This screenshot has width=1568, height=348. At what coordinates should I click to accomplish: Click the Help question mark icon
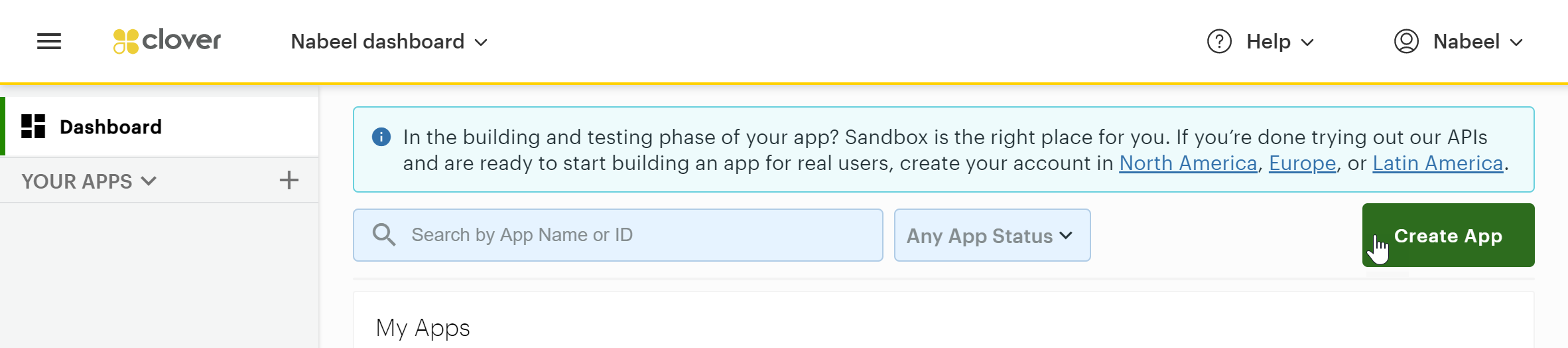click(1219, 42)
